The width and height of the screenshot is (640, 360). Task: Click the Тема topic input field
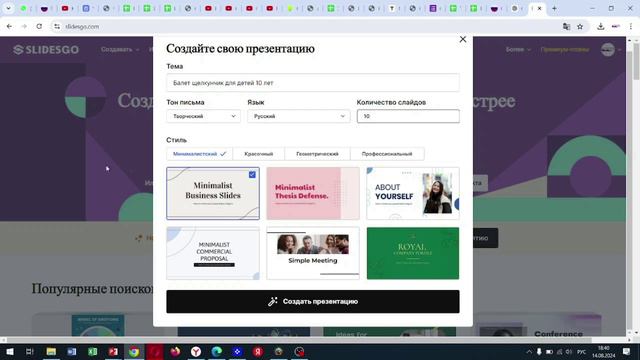pyautogui.click(x=313, y=83)
